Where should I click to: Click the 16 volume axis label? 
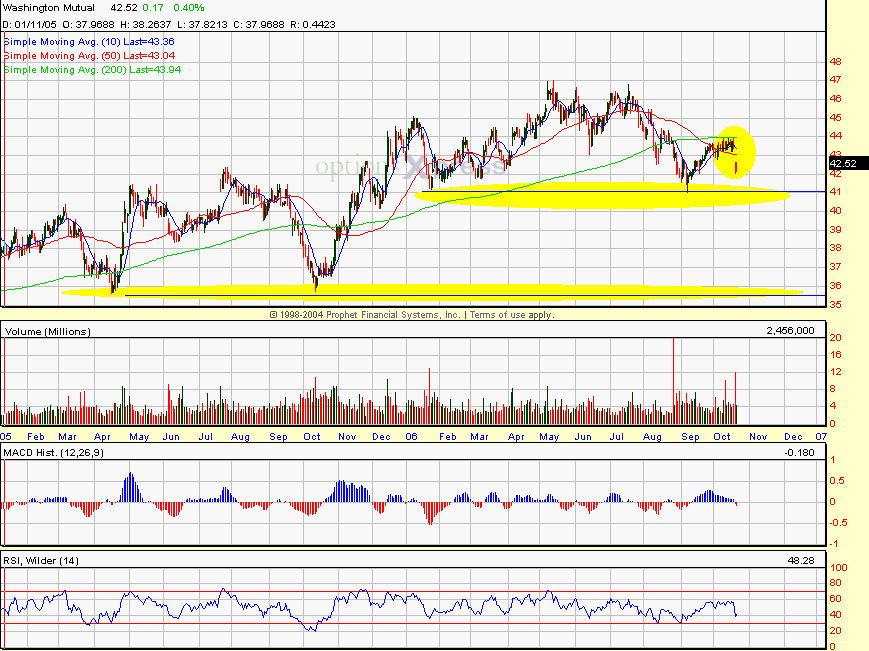coord(836,355)
